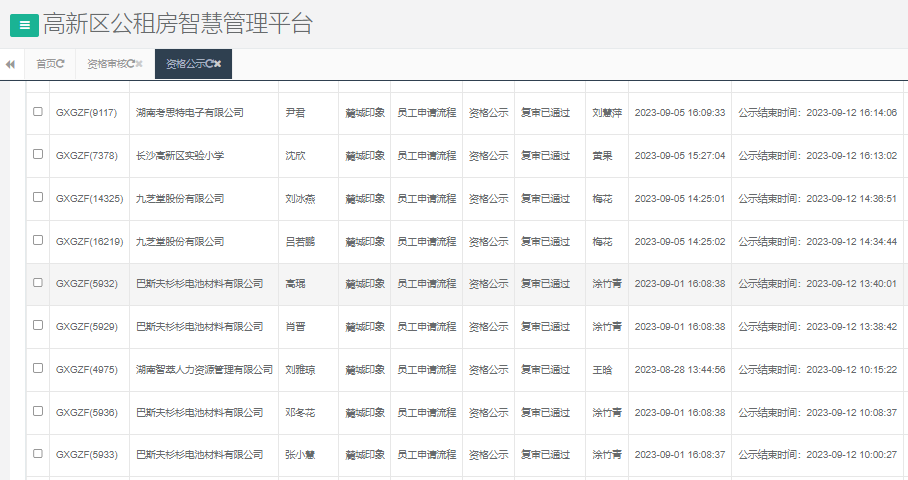Image resolution: width=908 pixels, height=480 pixels.
Task: Toggle the checkbox for GXGZF(16219)
Action: pyautogui.click(x=38, y=240)
